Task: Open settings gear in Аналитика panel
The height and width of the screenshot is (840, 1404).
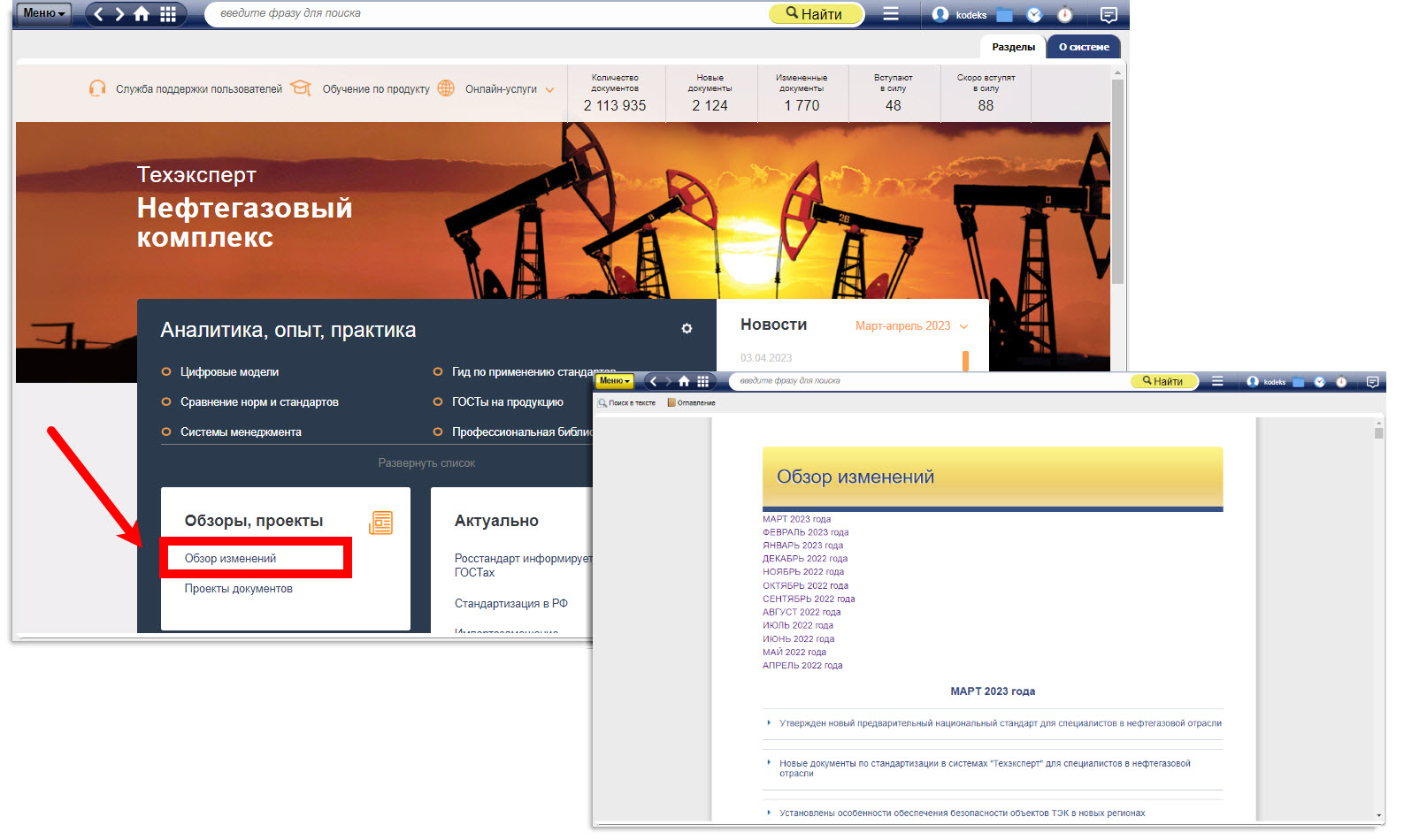Action: pos(687,328)
